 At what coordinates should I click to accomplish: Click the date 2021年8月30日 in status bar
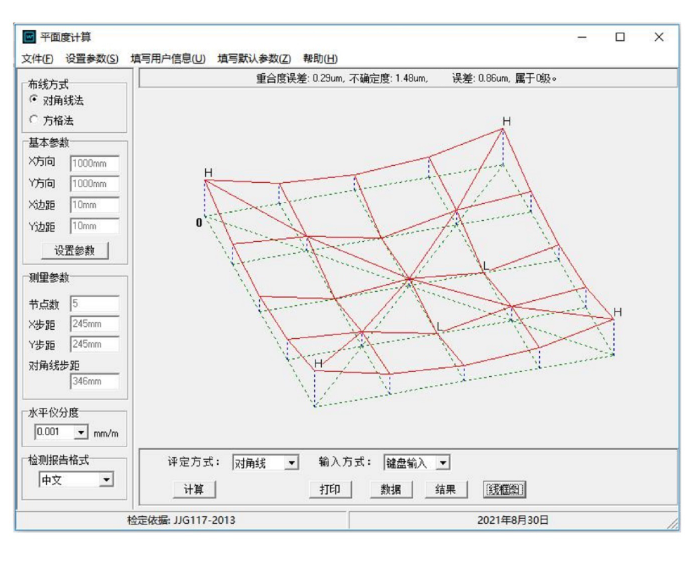(512, 520)
